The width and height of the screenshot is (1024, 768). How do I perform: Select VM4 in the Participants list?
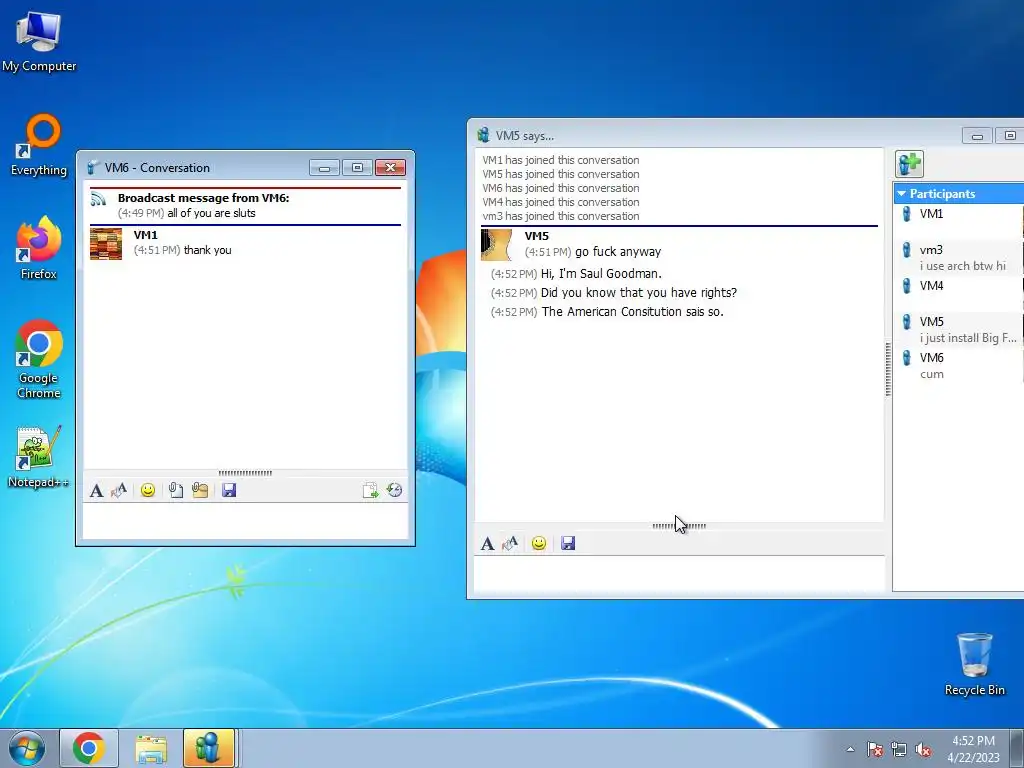coord(959,286)
